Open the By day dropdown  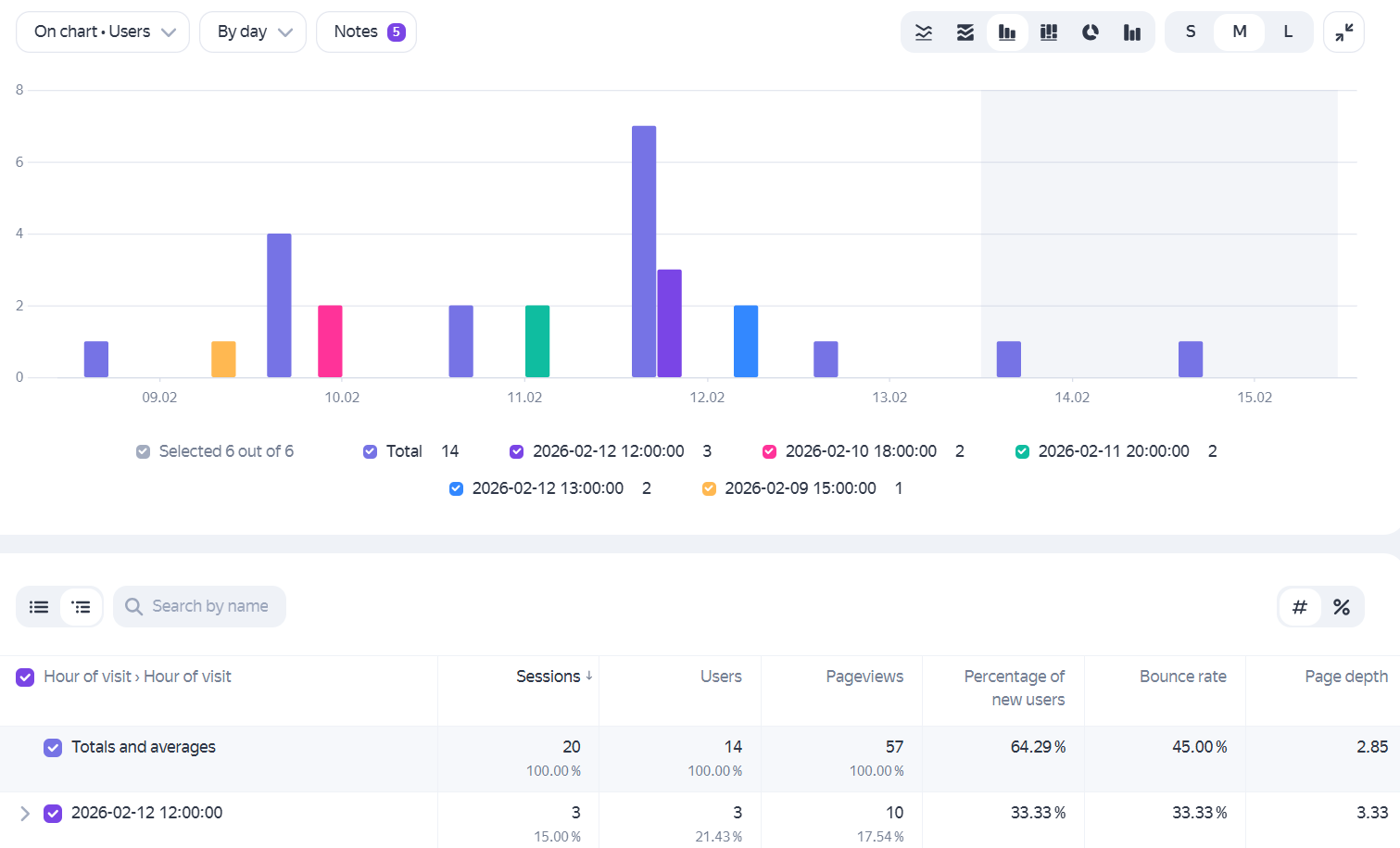(253, 32)
